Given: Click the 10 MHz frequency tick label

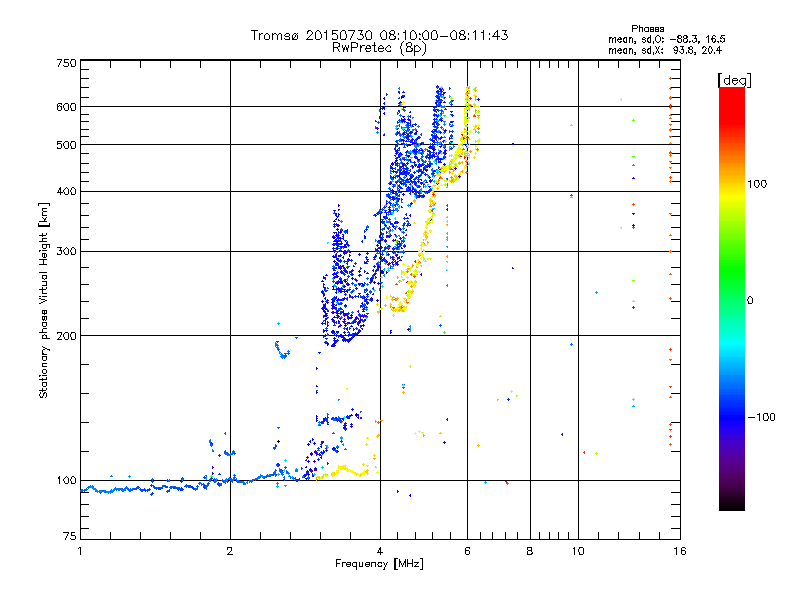Looking at the screenshot, I should pyautogui.click(x=578, y=551).
